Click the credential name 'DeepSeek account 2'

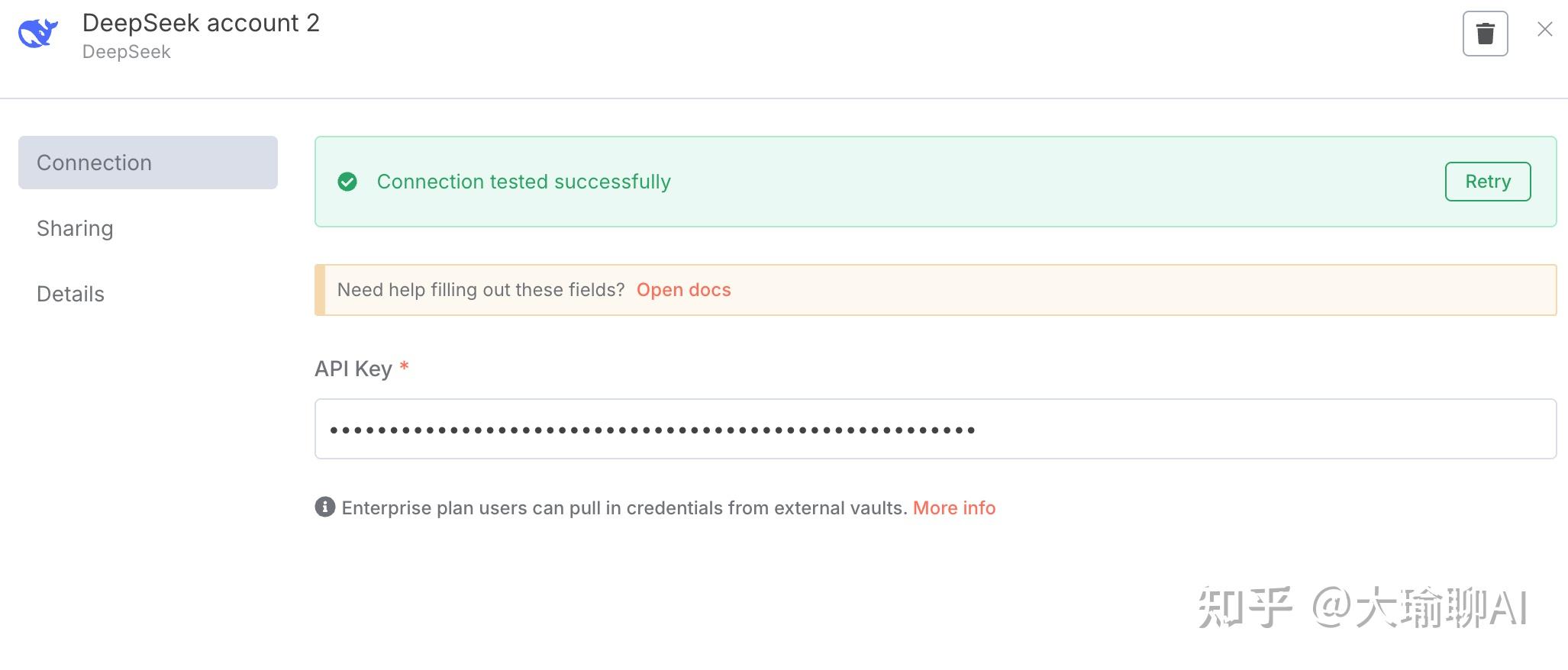point(201,23)
